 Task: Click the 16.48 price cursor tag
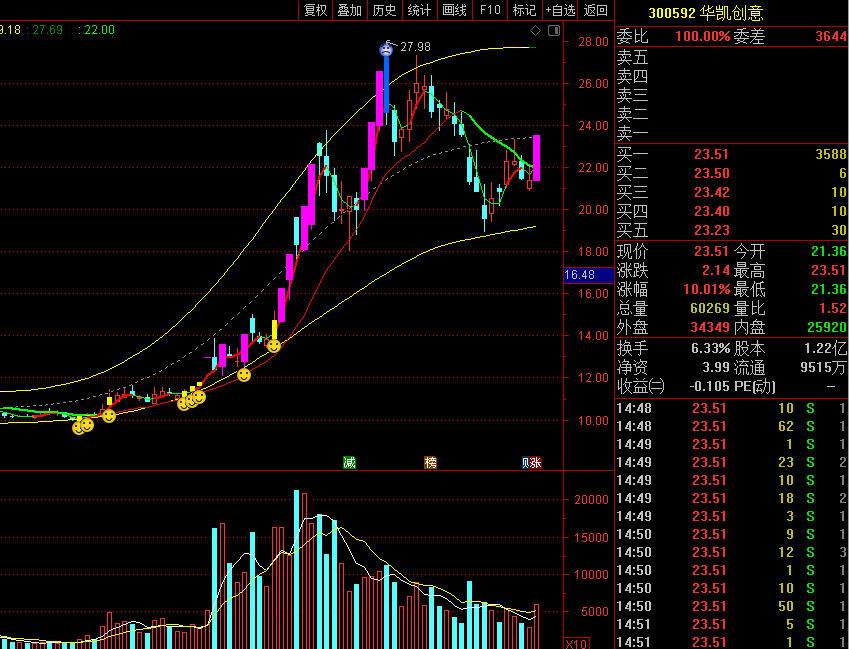[589, 275]
